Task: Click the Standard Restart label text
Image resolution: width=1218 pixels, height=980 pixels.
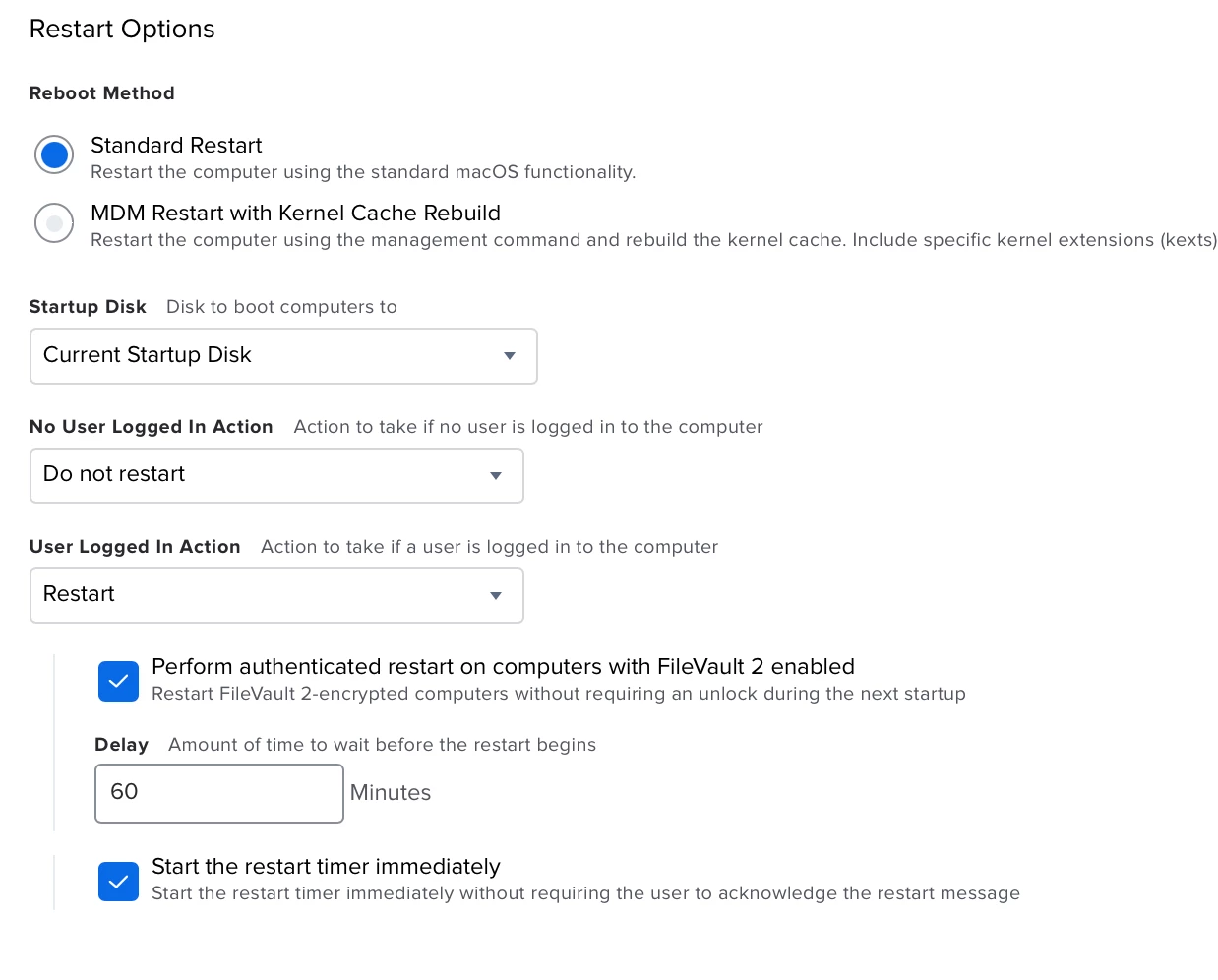Action: click(x=176, y=146)
